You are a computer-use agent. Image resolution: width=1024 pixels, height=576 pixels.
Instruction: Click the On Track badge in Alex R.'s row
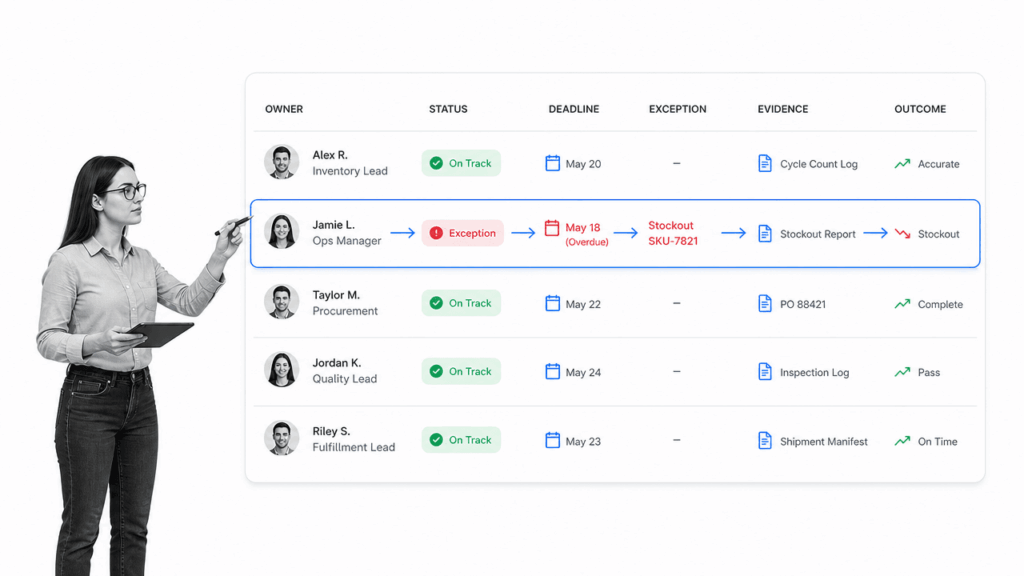click(x=461, y=163)
